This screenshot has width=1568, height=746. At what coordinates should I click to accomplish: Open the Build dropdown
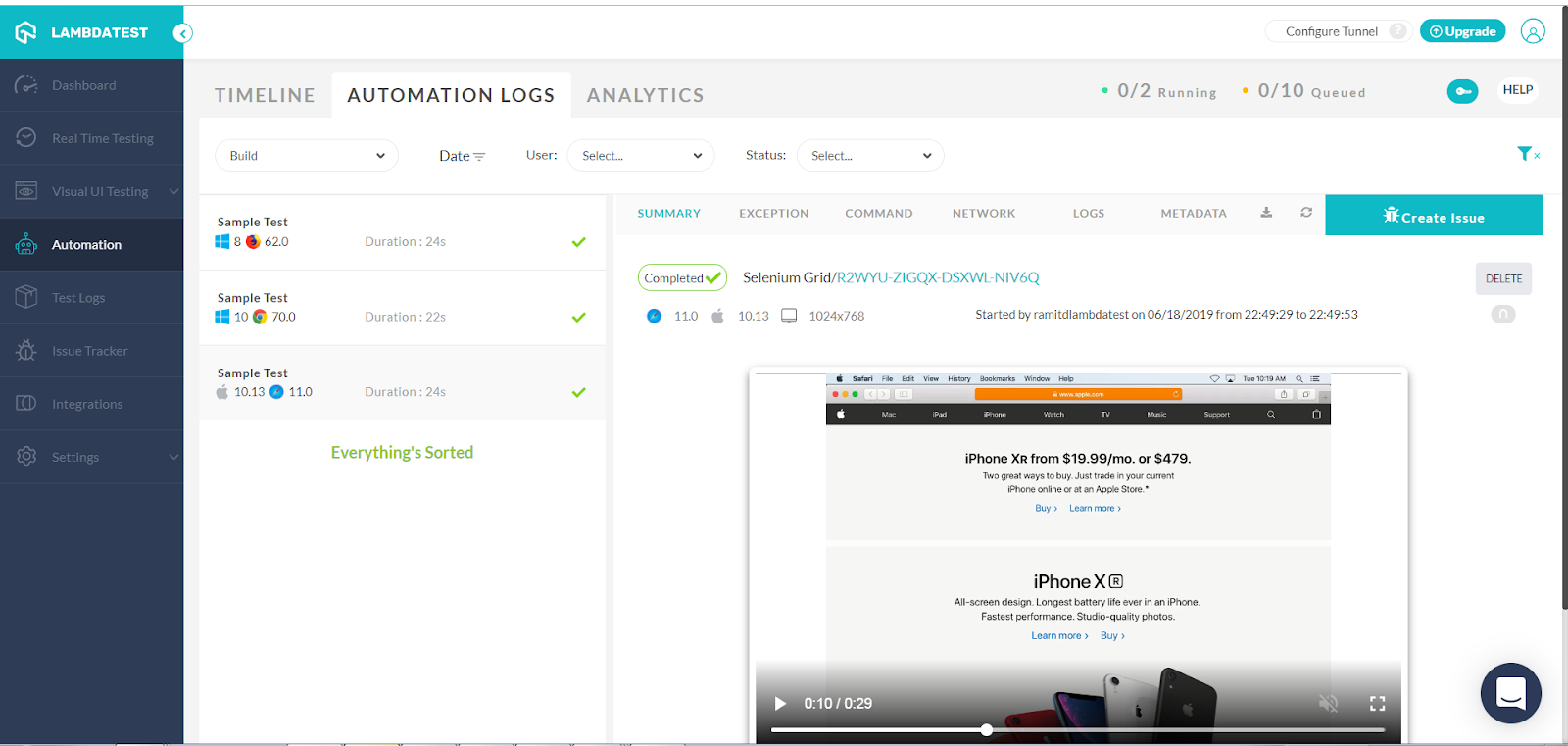pyautogui.click(x=307, y=156)
